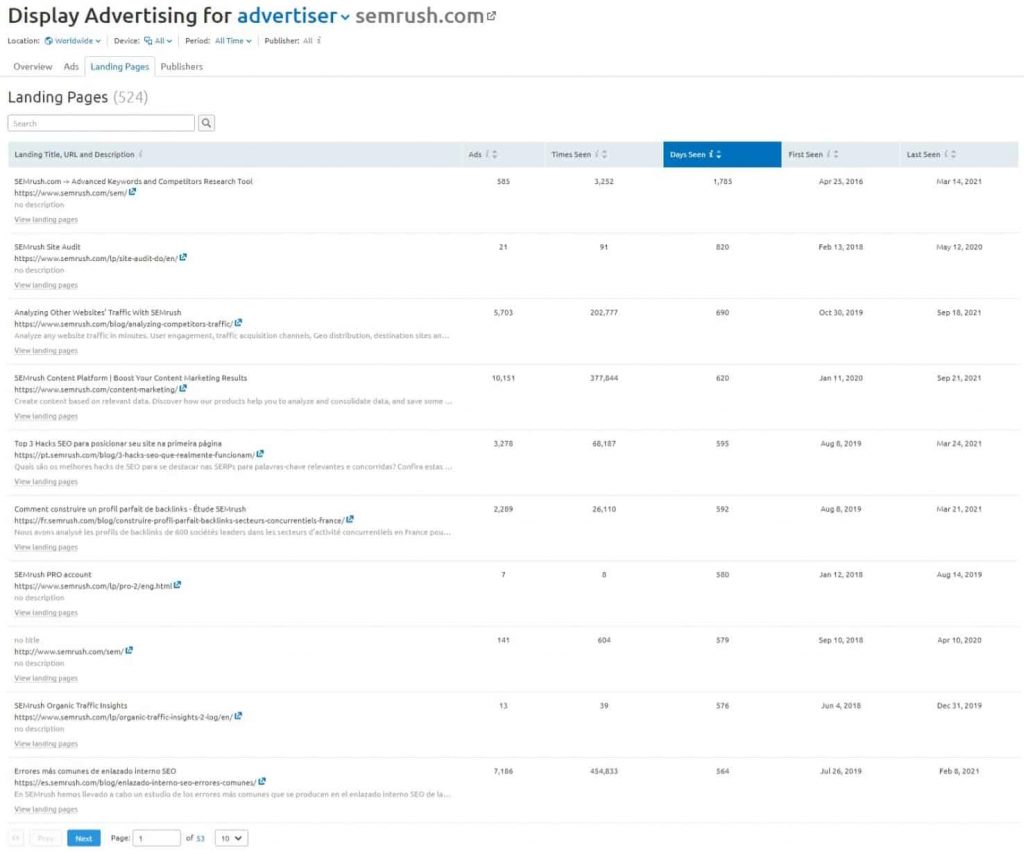Click Last Seen date Aug 14, 2019
The height and width of the screenshot is (851, 1024).
959,575
